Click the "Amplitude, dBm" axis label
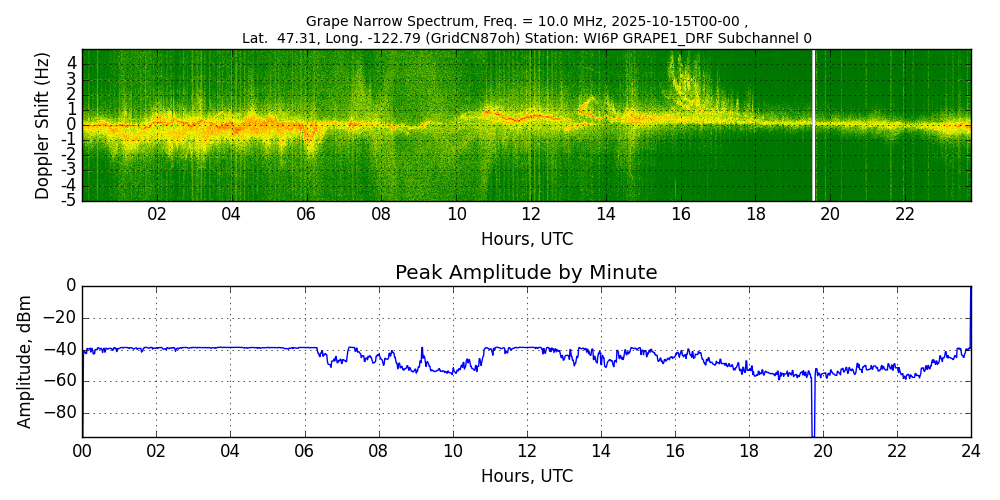This screenshot has width=1000, height=500. [x=26, y=361]
